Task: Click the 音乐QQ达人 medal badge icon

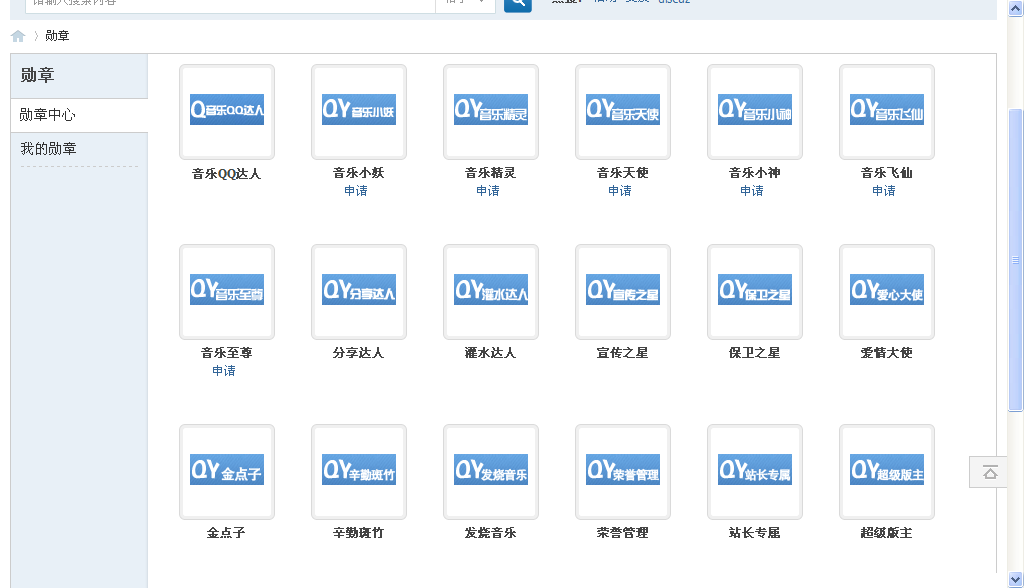Action: pos(227,110)
